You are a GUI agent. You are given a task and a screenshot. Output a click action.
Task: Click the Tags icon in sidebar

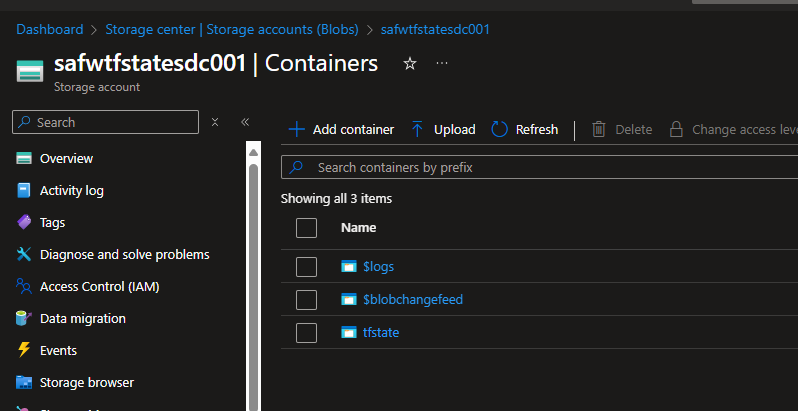pyautogui.click(x=24, y=222)
